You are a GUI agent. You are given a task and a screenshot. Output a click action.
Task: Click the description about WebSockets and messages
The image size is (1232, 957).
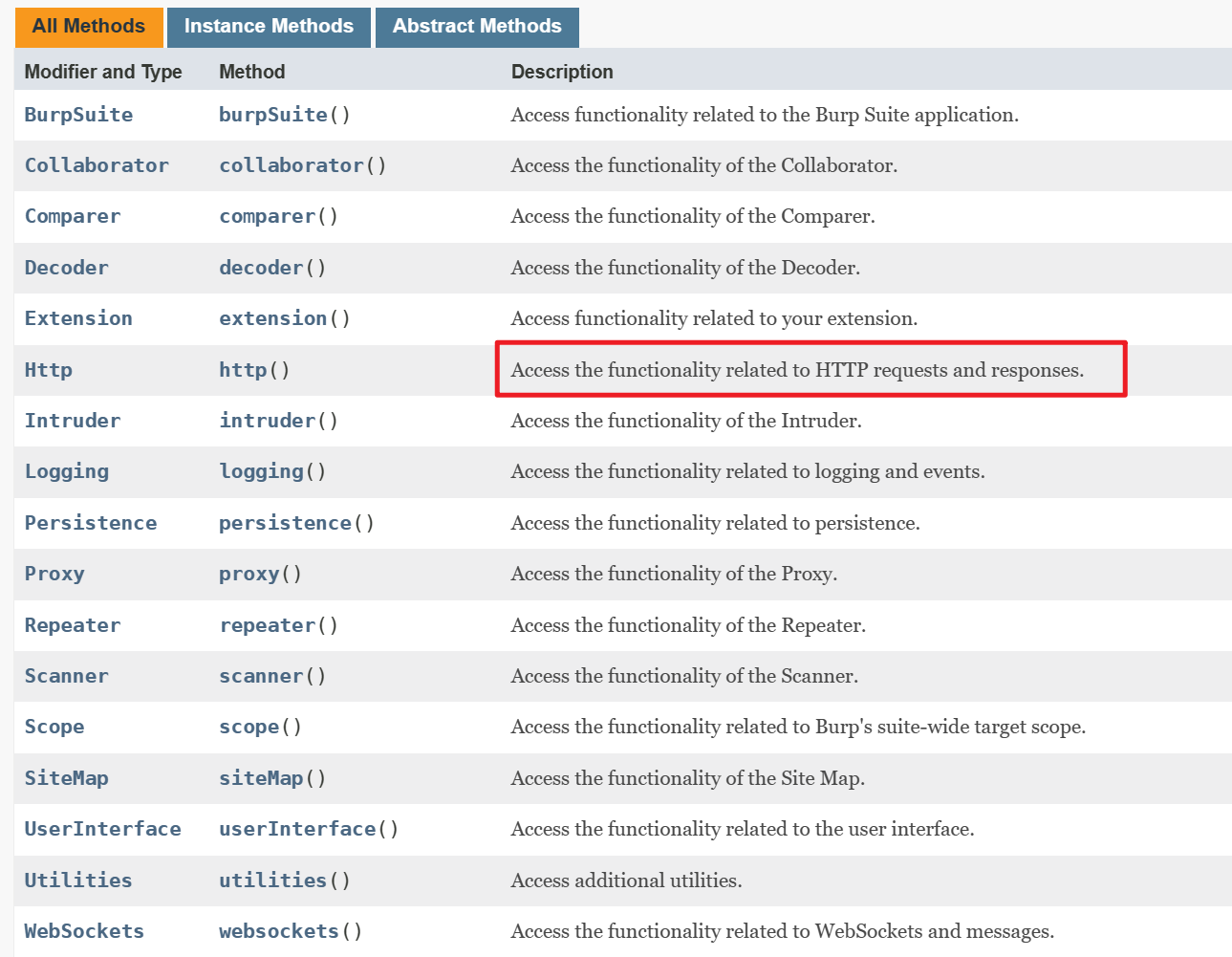coord(783,931)
